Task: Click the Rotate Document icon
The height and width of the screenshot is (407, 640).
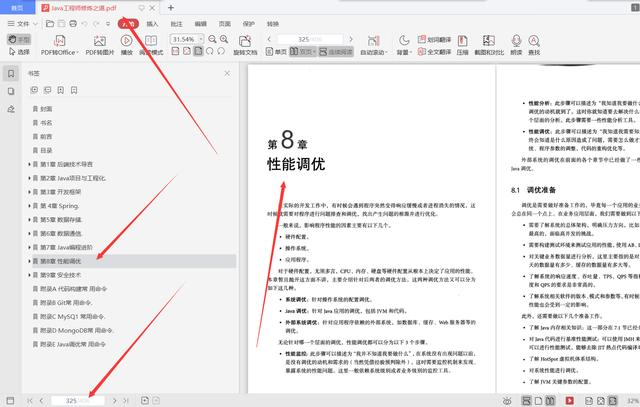Action: (245, 41)
